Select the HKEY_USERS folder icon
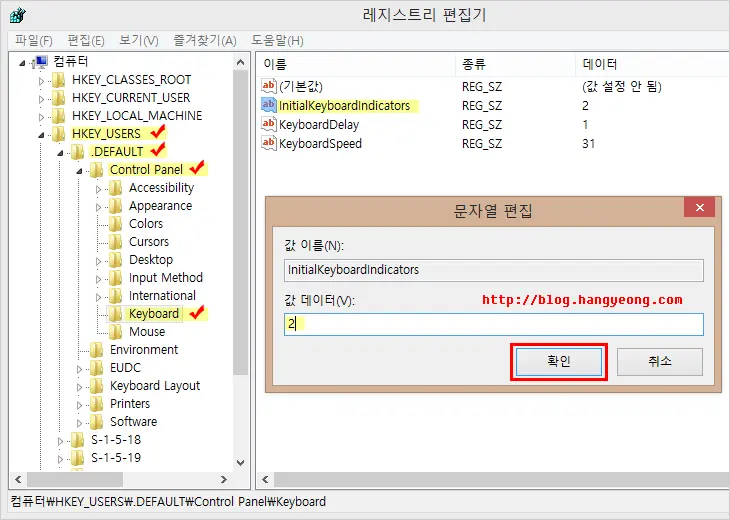 pyautogui.click(x=59, y=134)
